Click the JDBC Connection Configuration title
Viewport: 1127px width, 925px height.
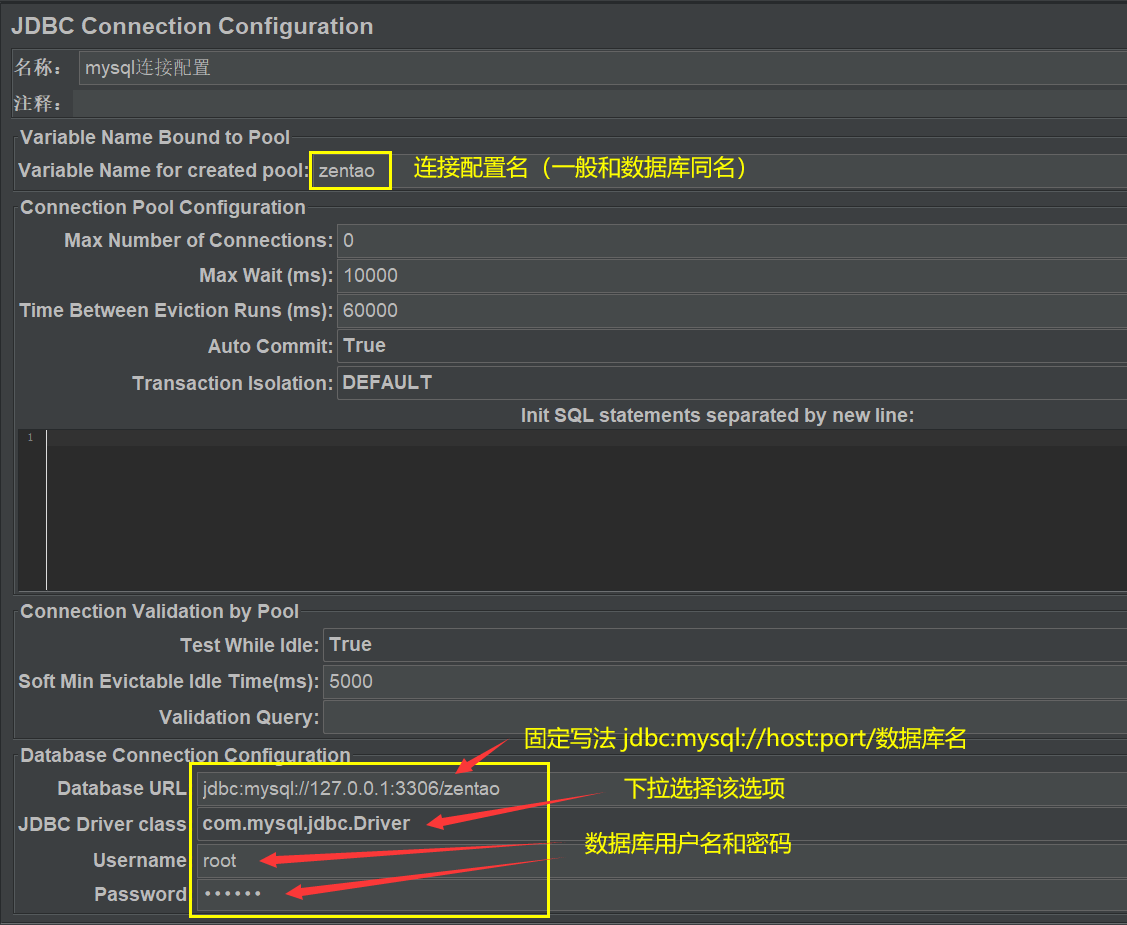pyautogui.click(x=192, y=26)
